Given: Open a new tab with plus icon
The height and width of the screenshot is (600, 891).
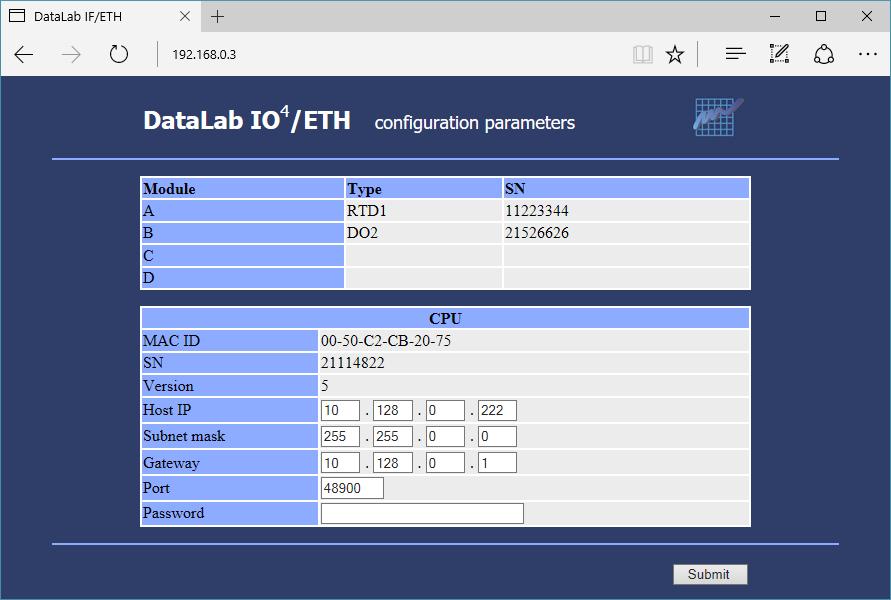Looking at the screenshot, I should [217, 16].
